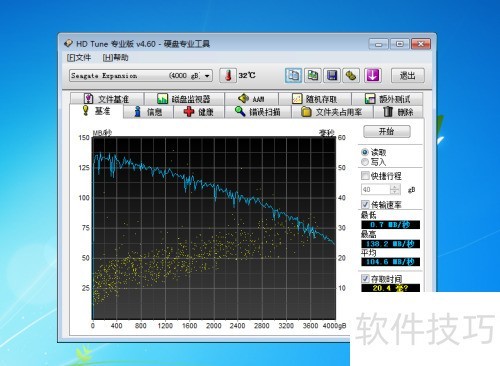Click the floppy disk save icon

(332, 76)
